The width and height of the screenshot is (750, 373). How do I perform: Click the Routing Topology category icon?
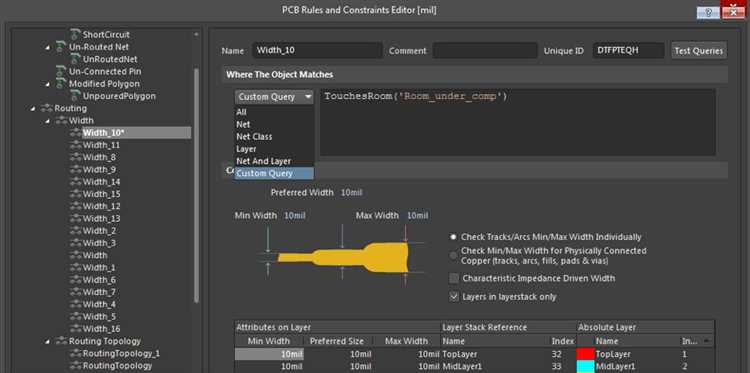[x=61, y=341]
